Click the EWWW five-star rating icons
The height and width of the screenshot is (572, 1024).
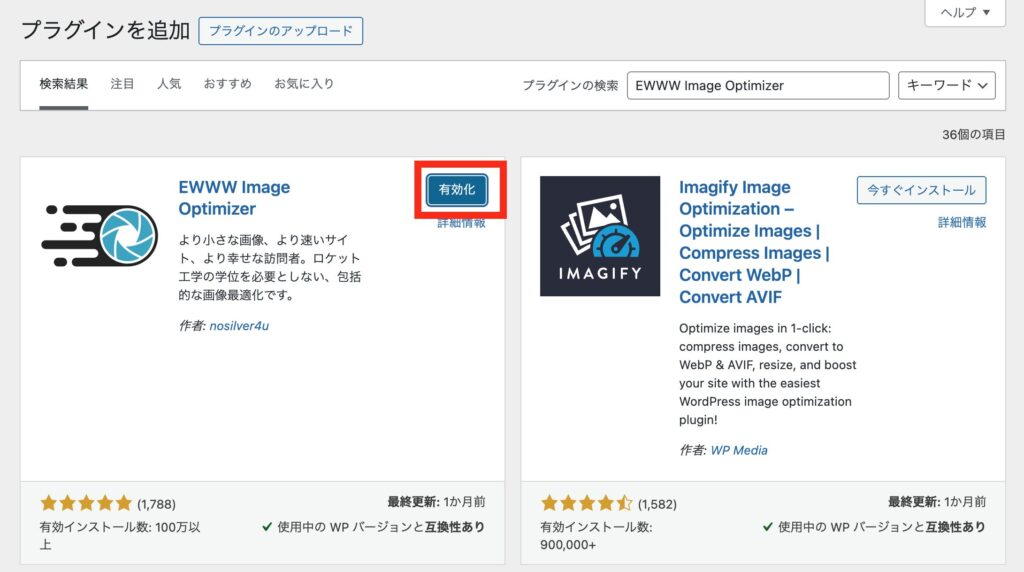point(86,503)
